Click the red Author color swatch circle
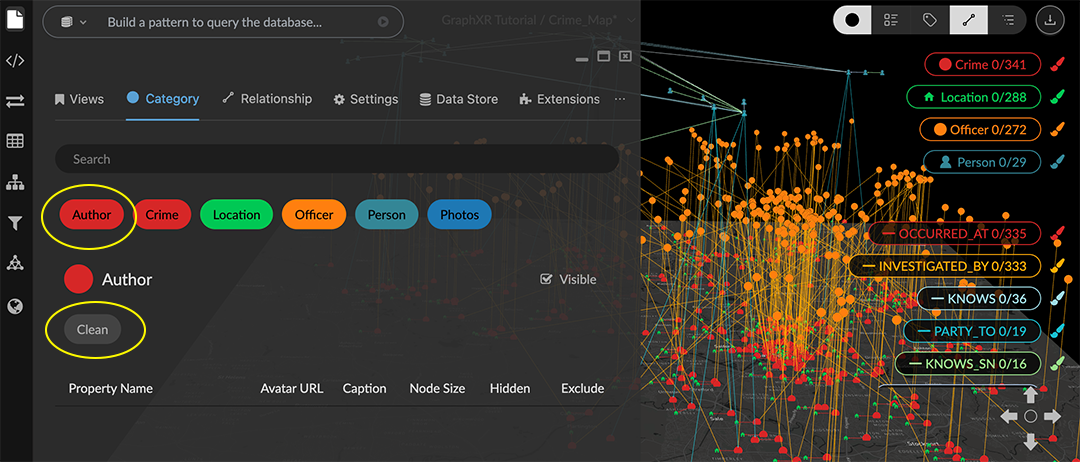 tap(78, 280)
